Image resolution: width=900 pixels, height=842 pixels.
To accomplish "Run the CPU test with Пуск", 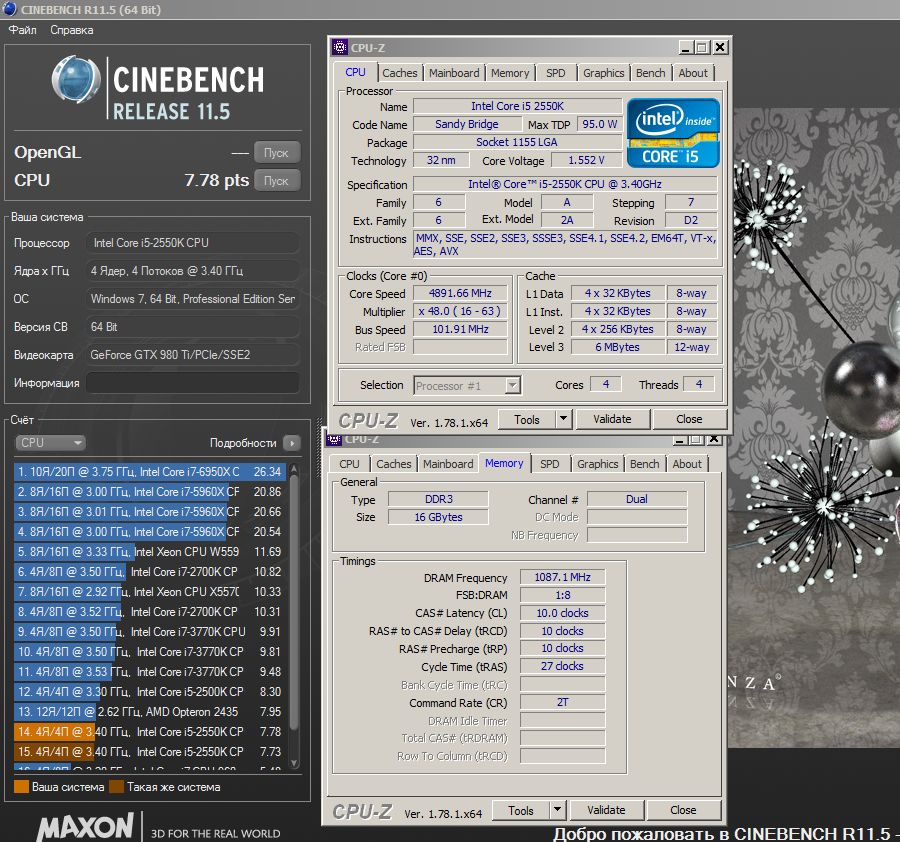I will tap(277, 180).
